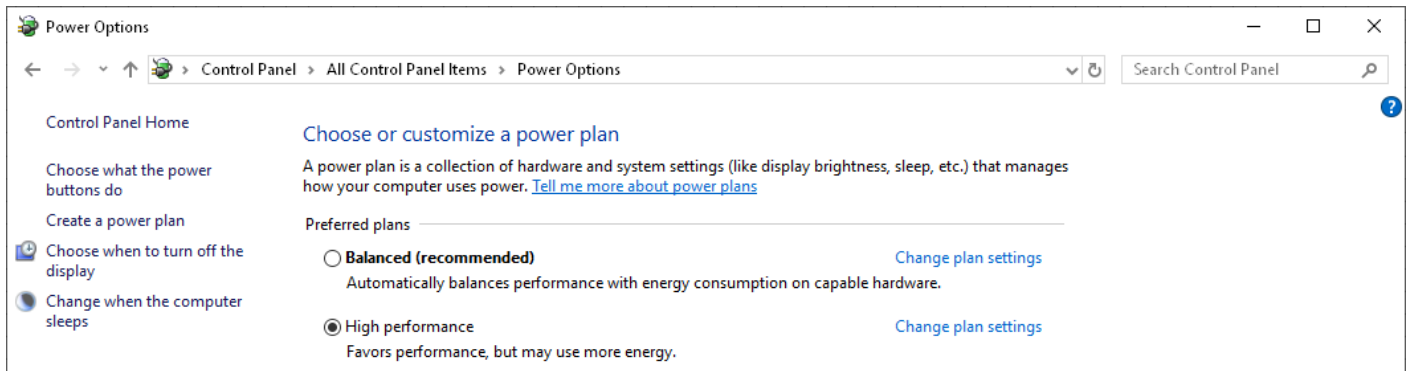Open the blue help question mark icon
The image size is (1410, 390).
pyautogui.click(x=1390, y=107)
